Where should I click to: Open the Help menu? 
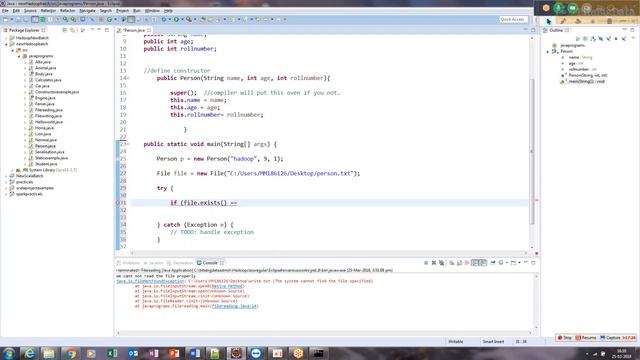click(168, 11)
